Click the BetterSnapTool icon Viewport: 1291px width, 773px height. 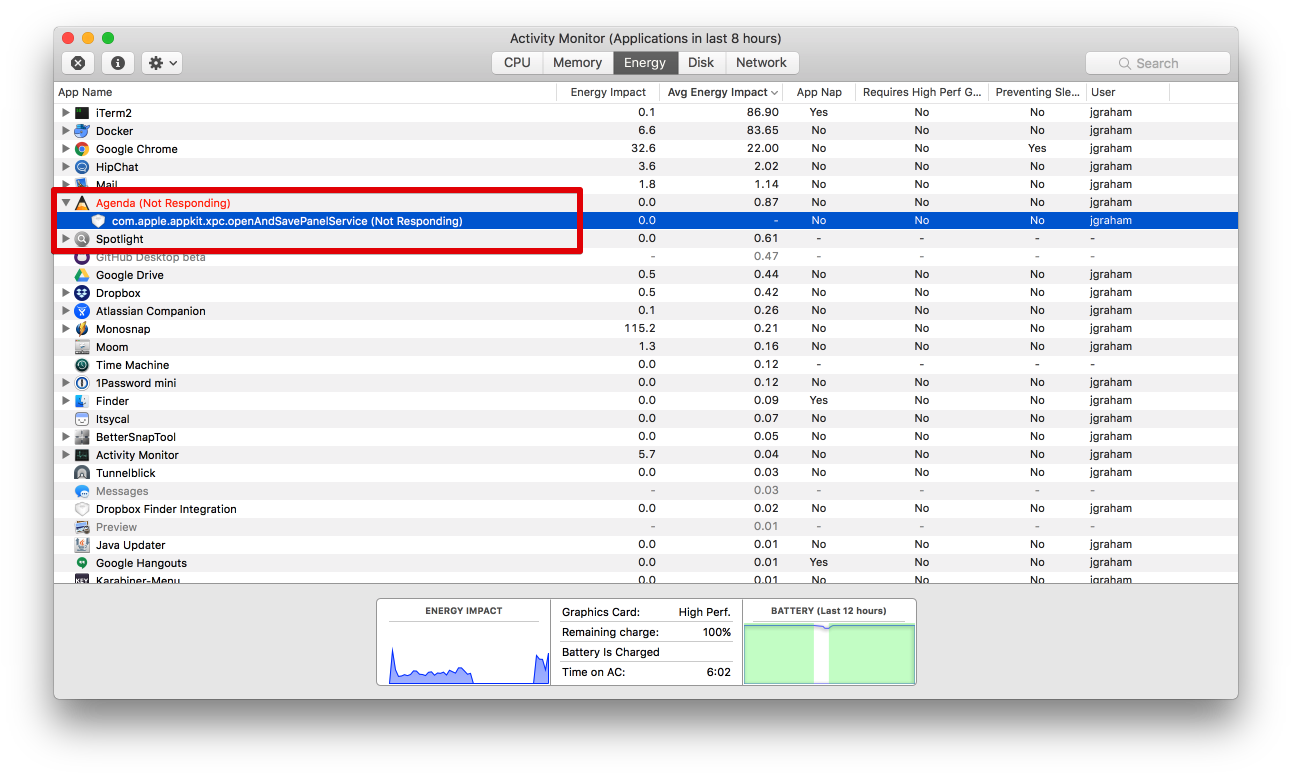pos(82,437)
